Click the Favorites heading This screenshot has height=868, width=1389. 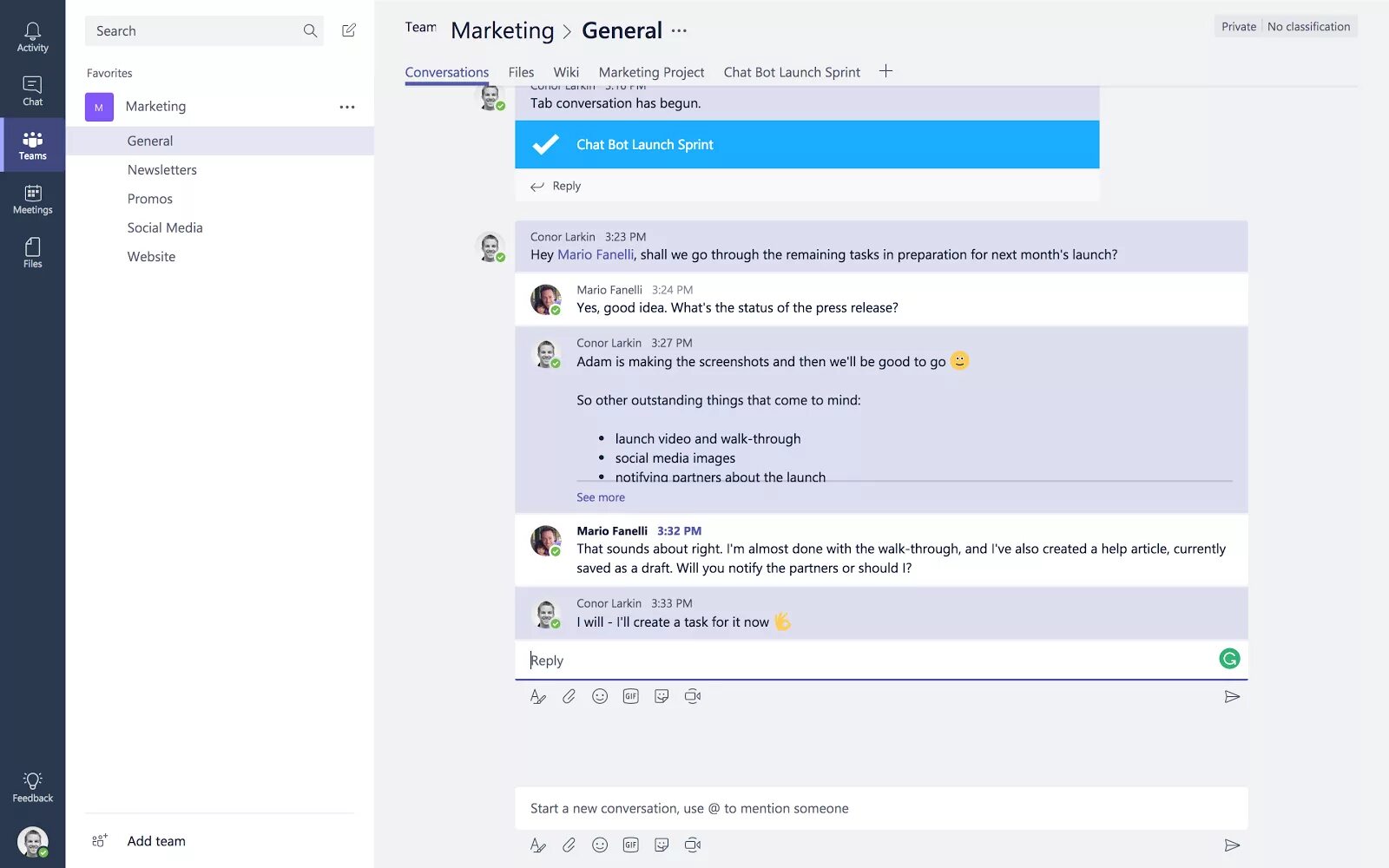pos(109,73)
